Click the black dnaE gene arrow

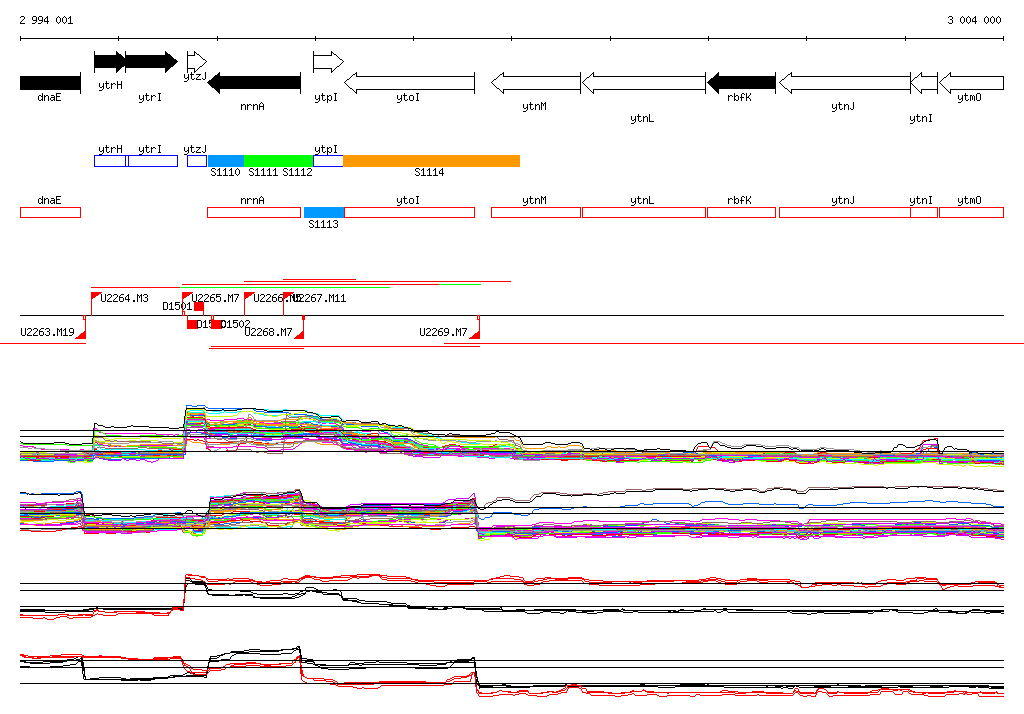point(50,83)
